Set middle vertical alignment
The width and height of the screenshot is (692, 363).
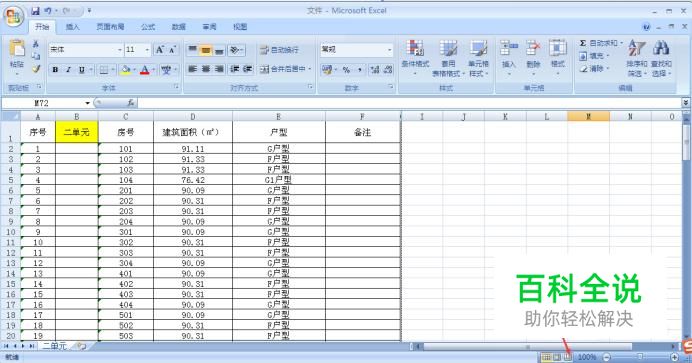click(206, 50)
